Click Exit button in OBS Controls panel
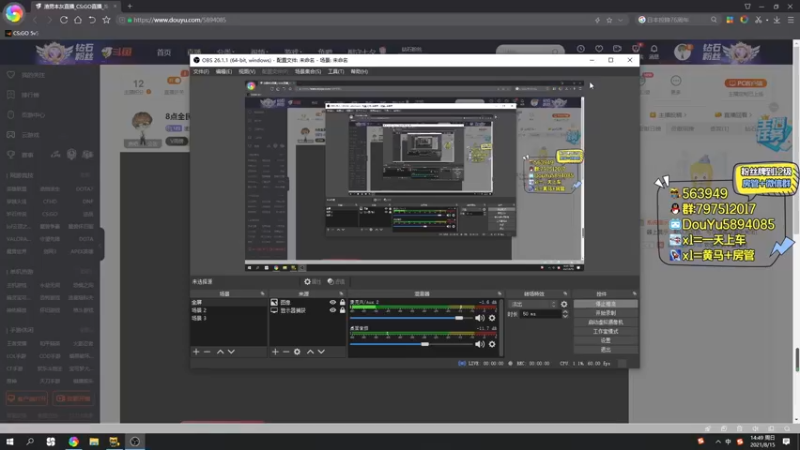 pyautogui.click(x=606, y=349)
